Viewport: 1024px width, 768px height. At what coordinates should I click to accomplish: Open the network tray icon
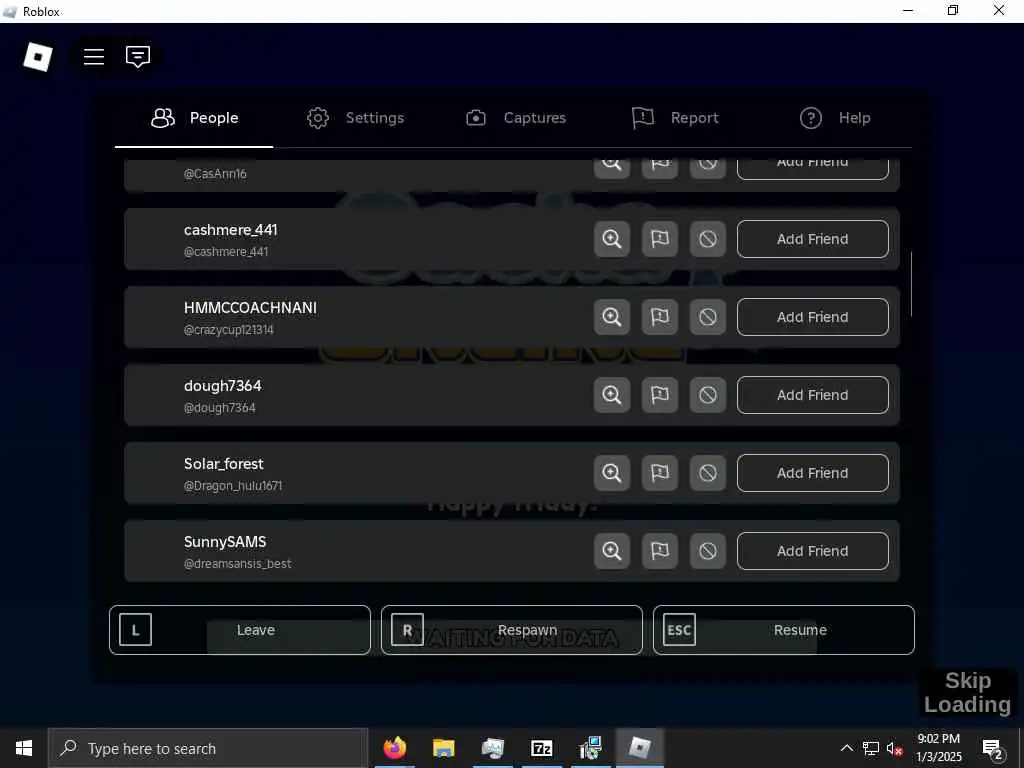coord(871,748)
